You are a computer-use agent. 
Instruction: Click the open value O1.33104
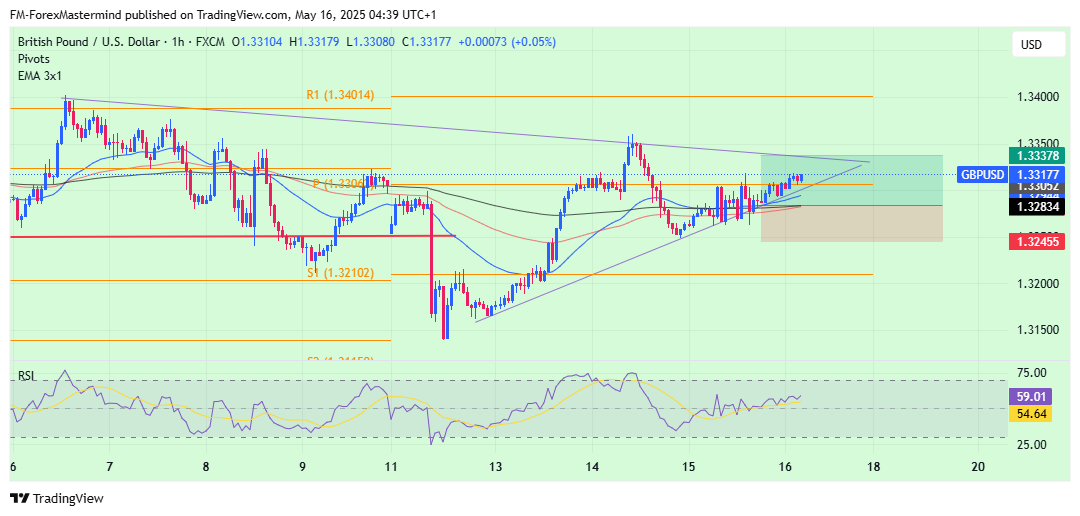257,42
